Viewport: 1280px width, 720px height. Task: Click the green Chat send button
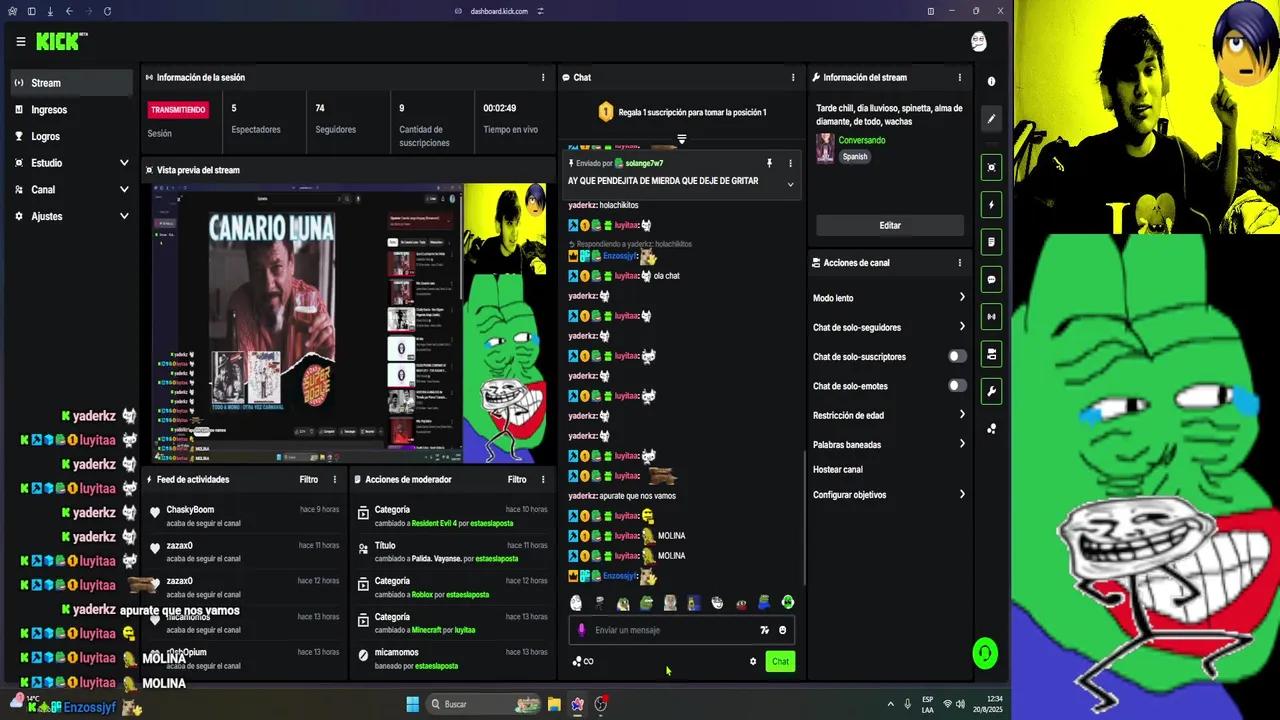(x=780, y=661)
